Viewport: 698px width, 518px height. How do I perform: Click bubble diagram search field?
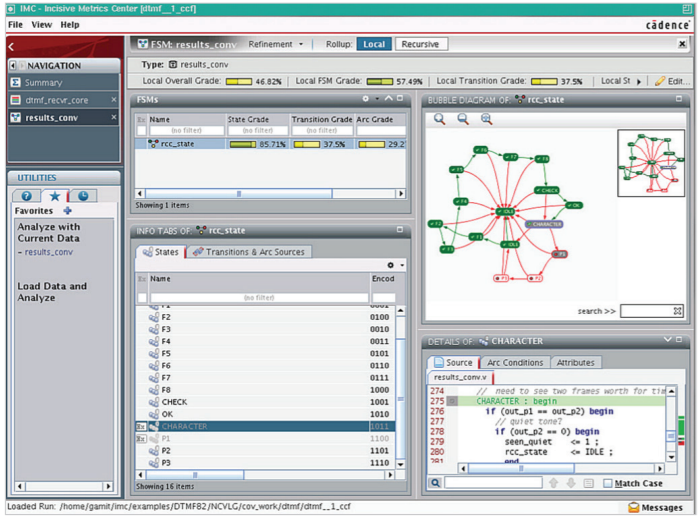(x=646, y=311)
